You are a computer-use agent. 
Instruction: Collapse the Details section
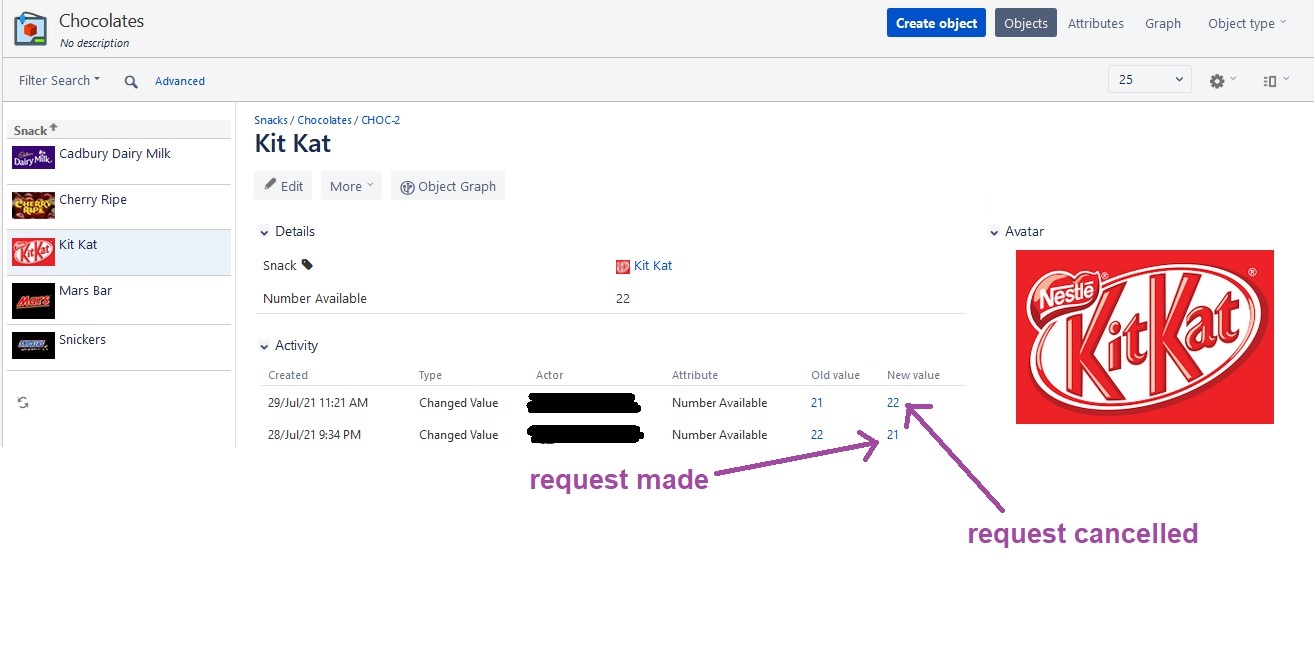pyautogui.click(x=265, y=231)
